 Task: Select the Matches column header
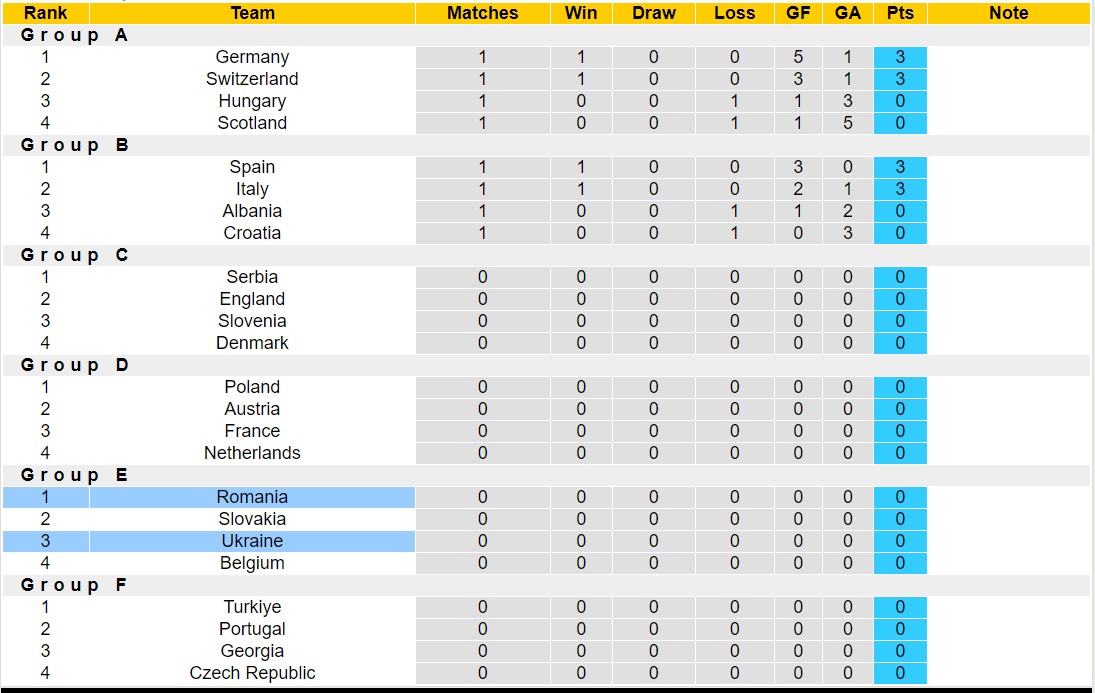482,13
